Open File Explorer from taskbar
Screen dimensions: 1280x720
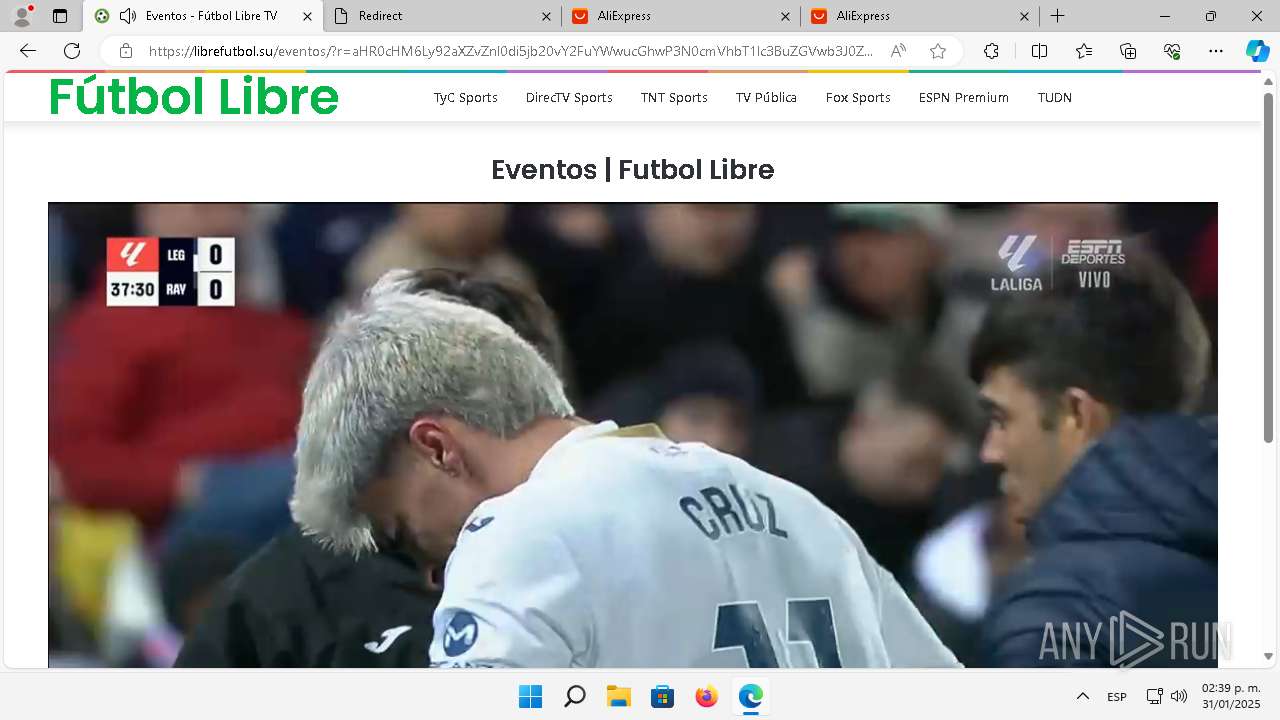(x=618, y=696)
